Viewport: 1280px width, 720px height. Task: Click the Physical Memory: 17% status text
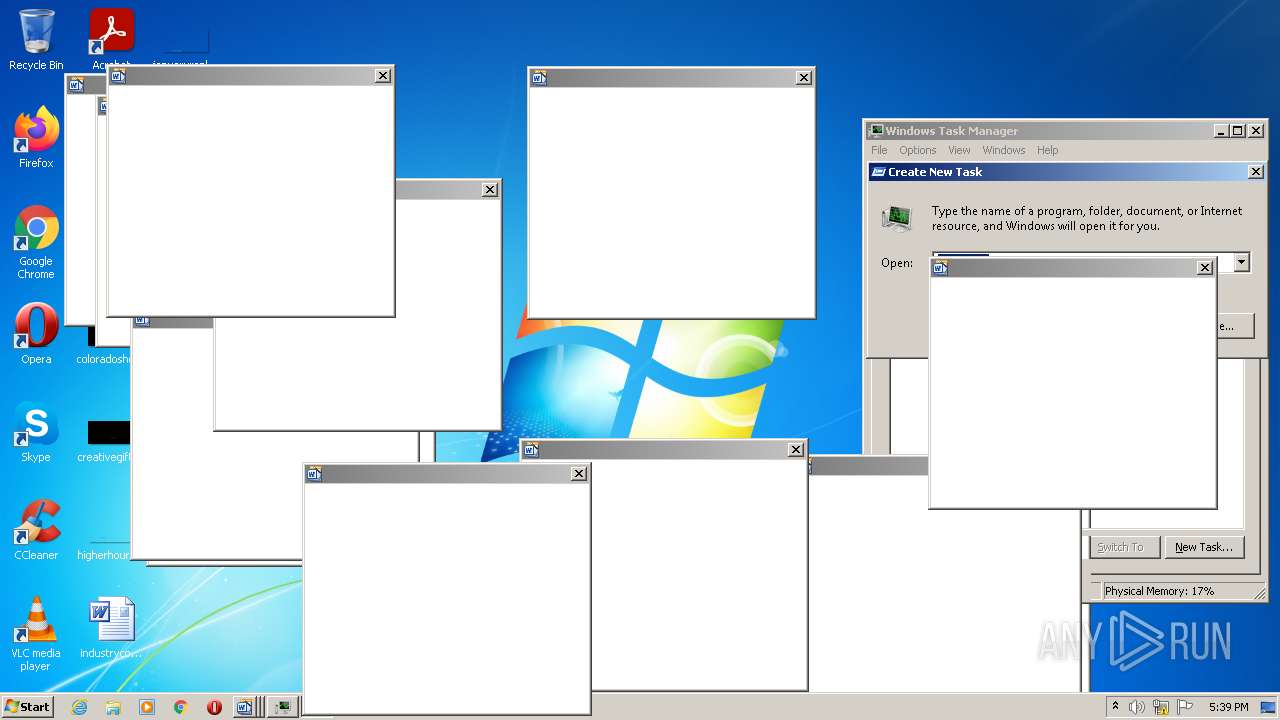click(x=1159, y=591)
